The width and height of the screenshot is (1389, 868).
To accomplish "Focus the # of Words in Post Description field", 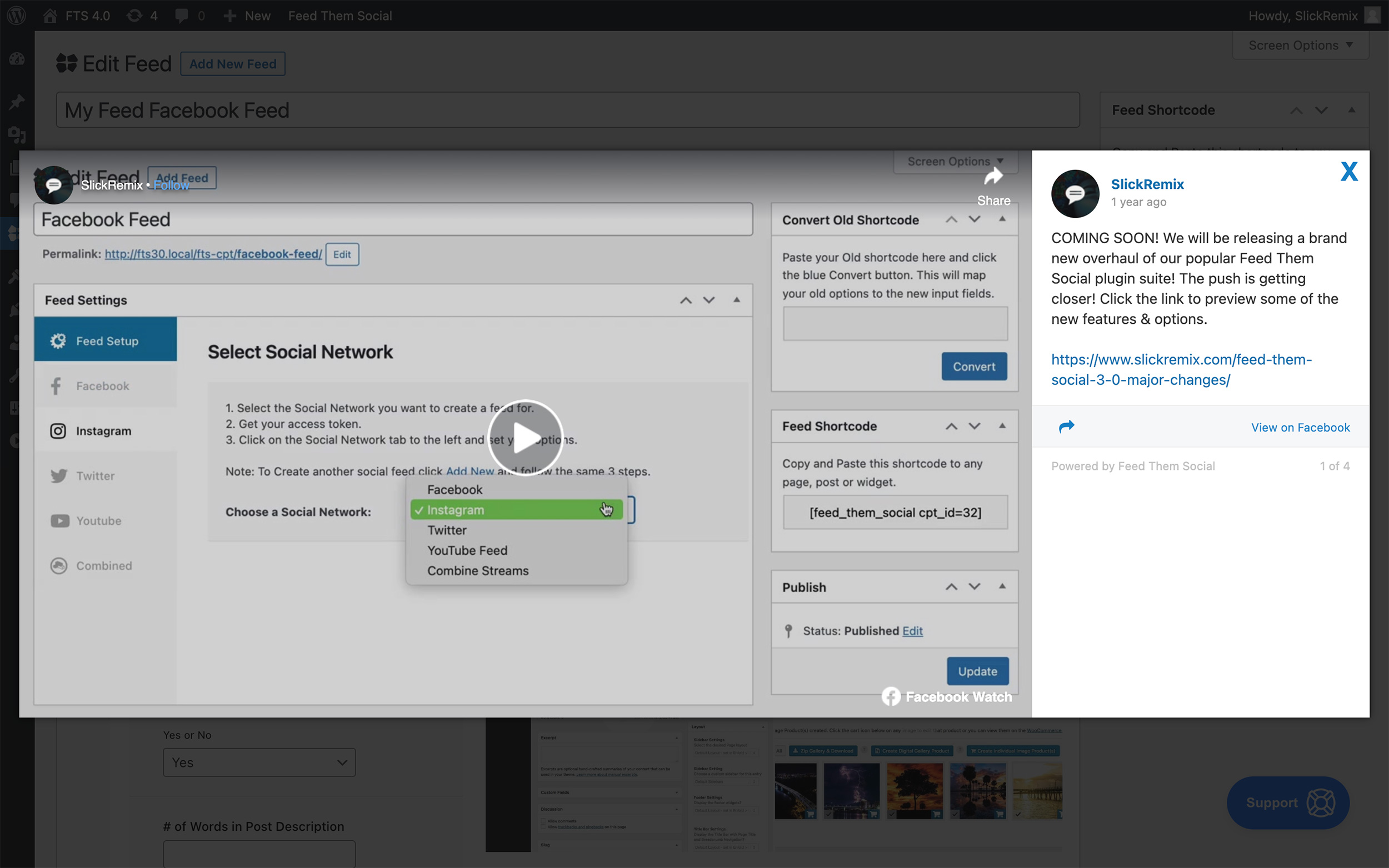I will point(259,854).
